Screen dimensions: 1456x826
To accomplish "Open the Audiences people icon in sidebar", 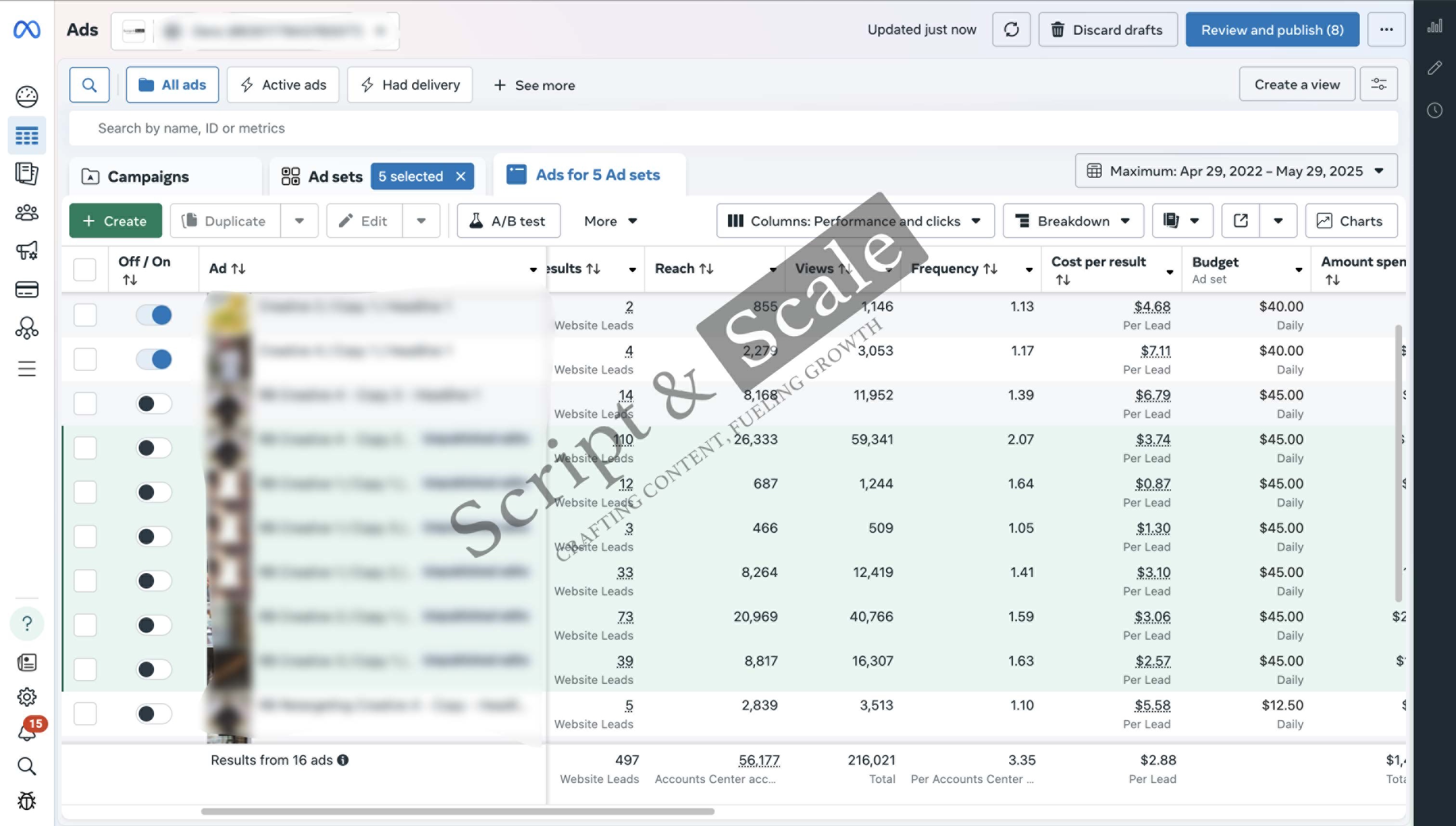I will (x=26, y=213).
